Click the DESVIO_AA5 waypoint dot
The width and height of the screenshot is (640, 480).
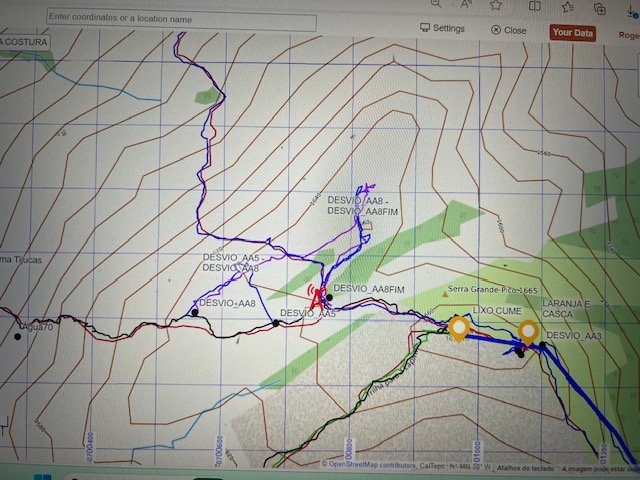point(275,323)
